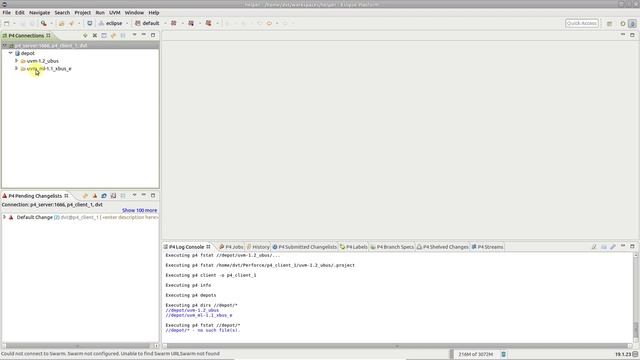640x360 pixels.
Task: Click the Show 100 more link
Action: coord(140,210)
